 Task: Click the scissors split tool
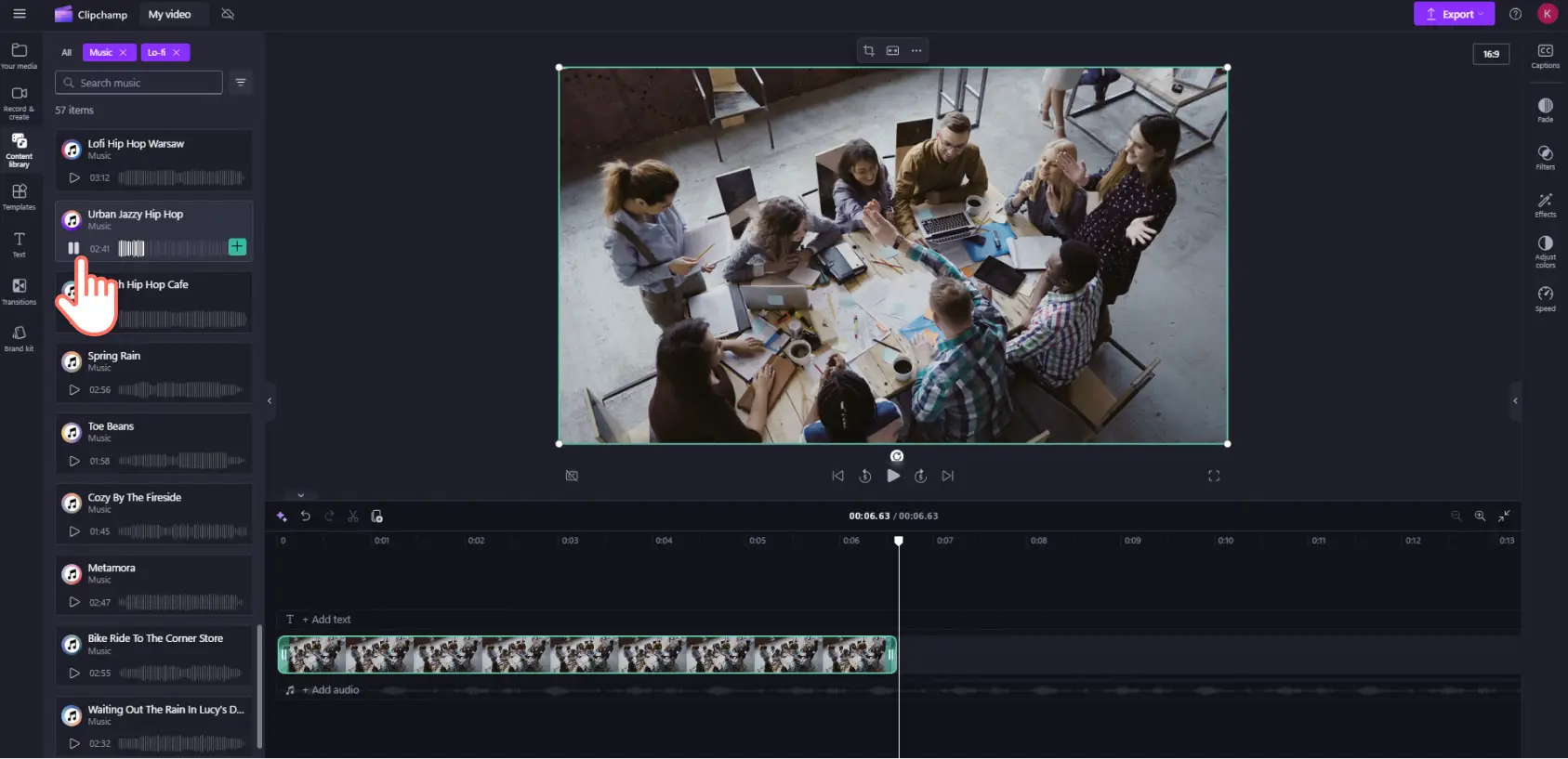pyautogui.click(x=353, y=517)
